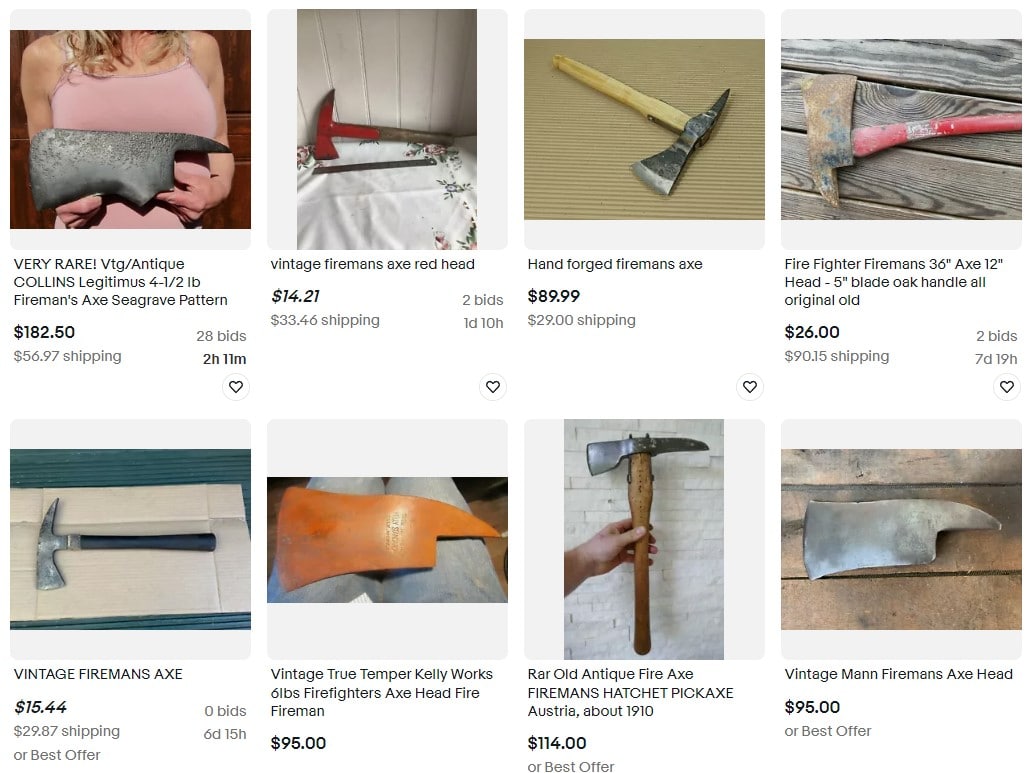The width and height of the screenshot is (1033, 773).
Task: View Mann axe head on wood planks photo
Action: click(901, 539)
